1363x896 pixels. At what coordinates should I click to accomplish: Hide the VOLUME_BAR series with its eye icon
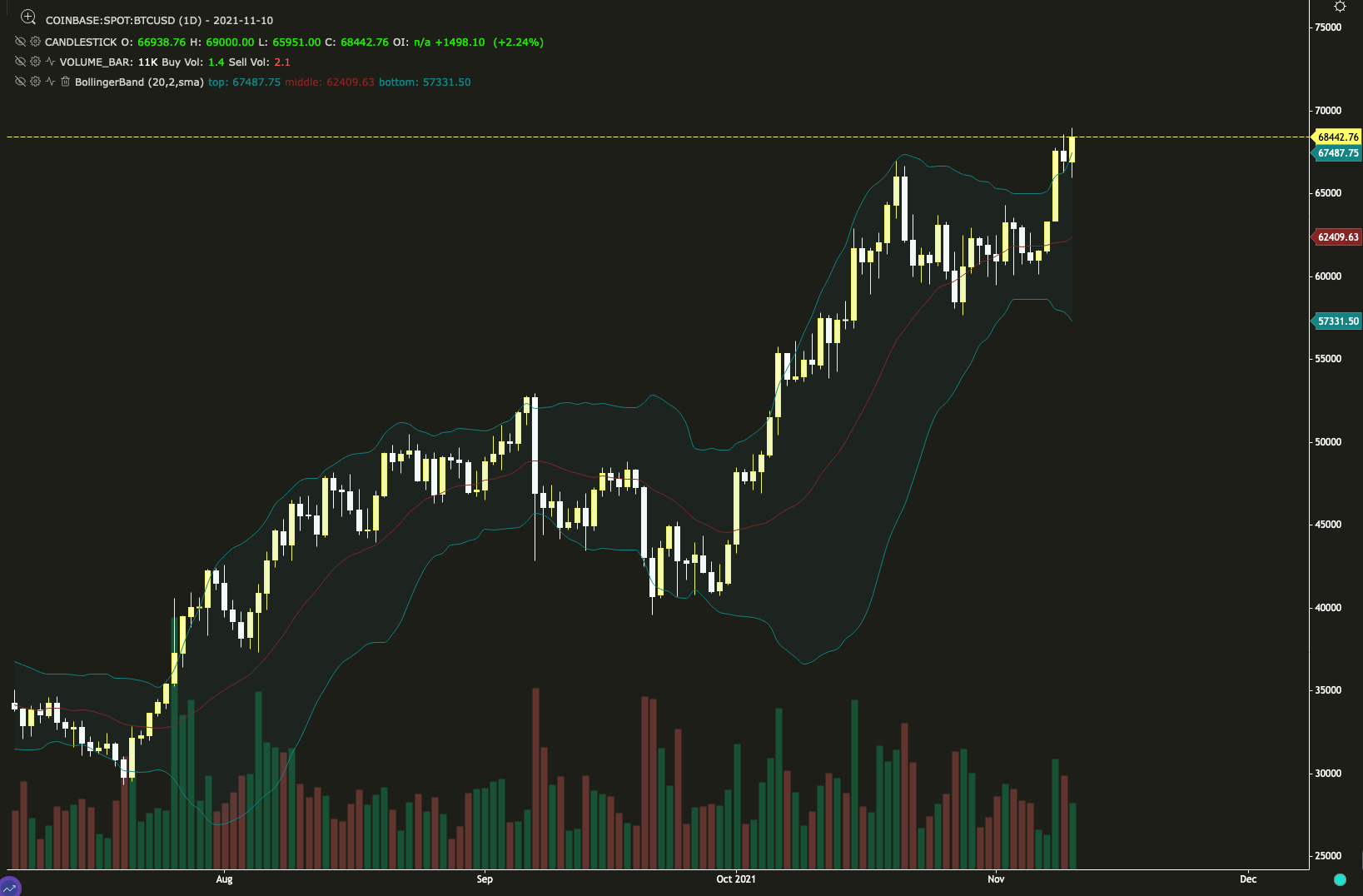pyautogui.click(x=20, y=62)
